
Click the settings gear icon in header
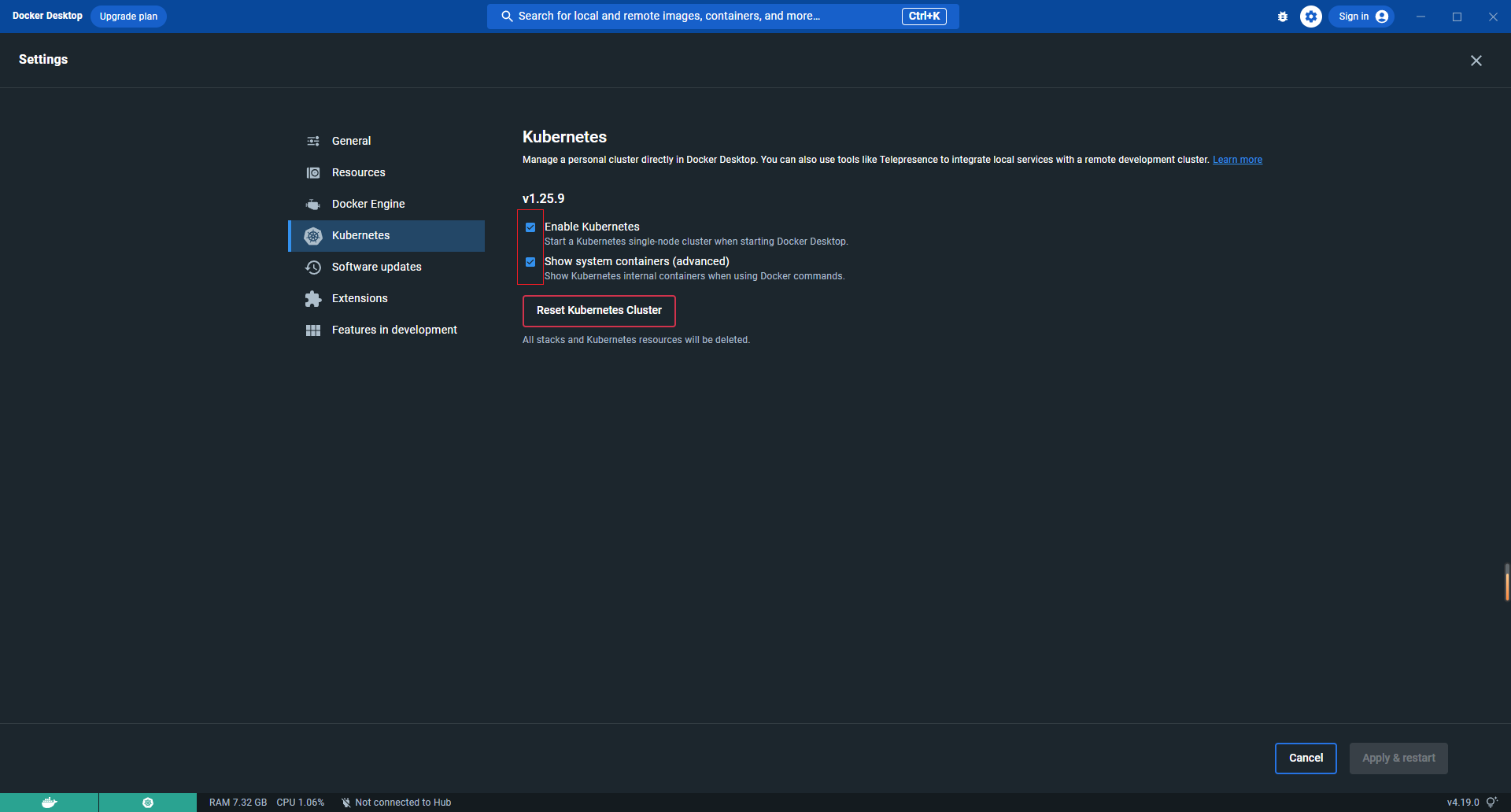pyautogui.click(x=1311, y=17)
